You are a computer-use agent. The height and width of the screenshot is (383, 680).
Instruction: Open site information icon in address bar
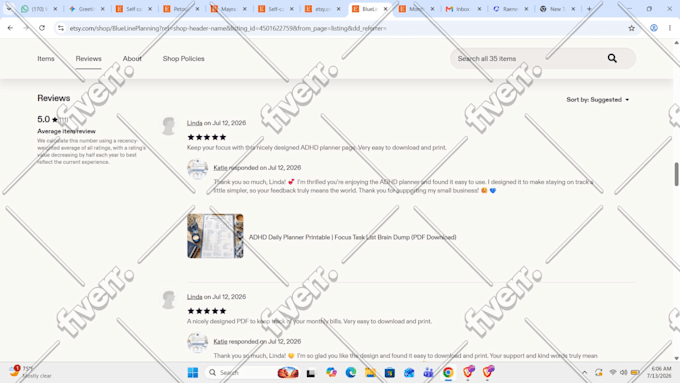click(x=61, y=28)
